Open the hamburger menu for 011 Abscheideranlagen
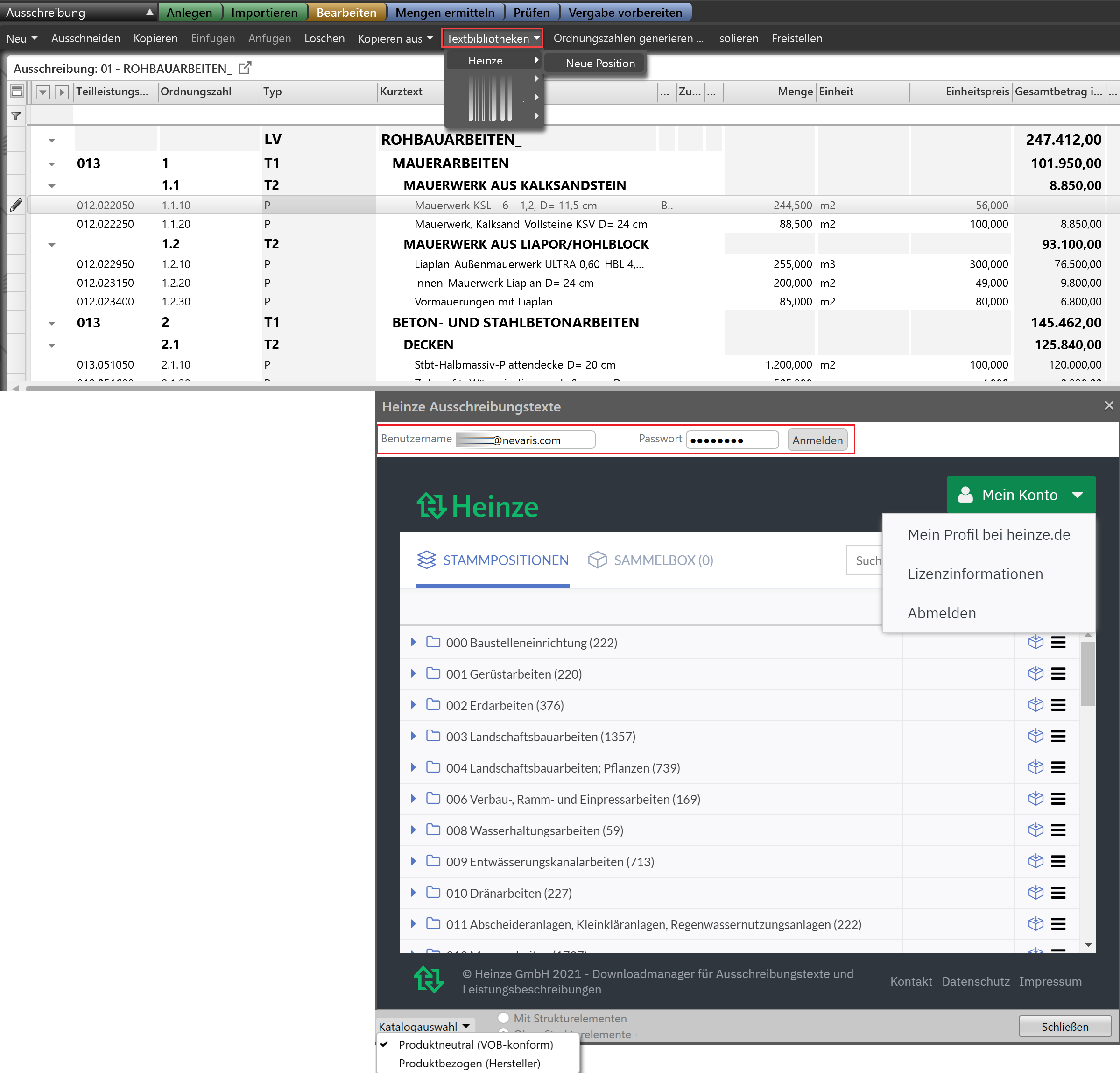 pyautogui.click(x=1058, y=925)
